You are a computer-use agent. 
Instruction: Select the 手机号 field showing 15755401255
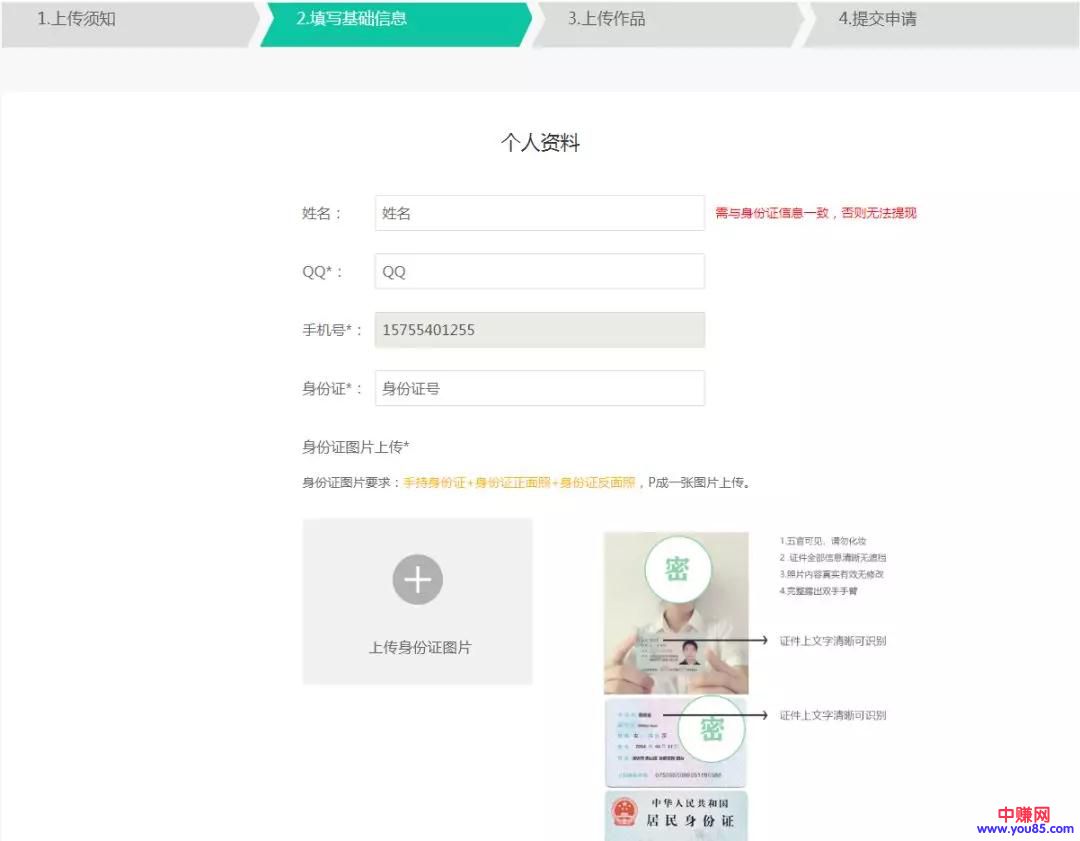tap(539, 330)
